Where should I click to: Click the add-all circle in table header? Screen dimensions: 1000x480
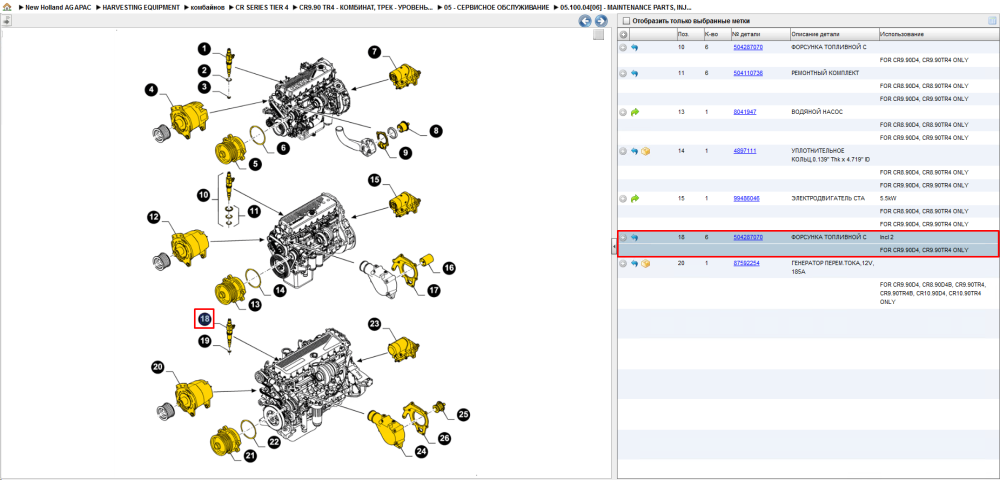[x=623, y=34]
